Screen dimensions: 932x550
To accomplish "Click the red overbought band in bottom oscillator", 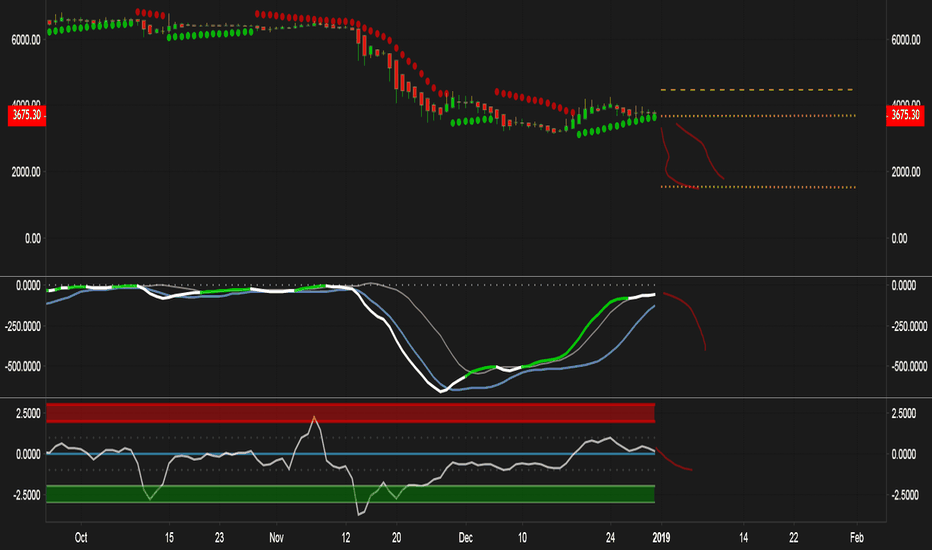I will (x=351, y=413).
